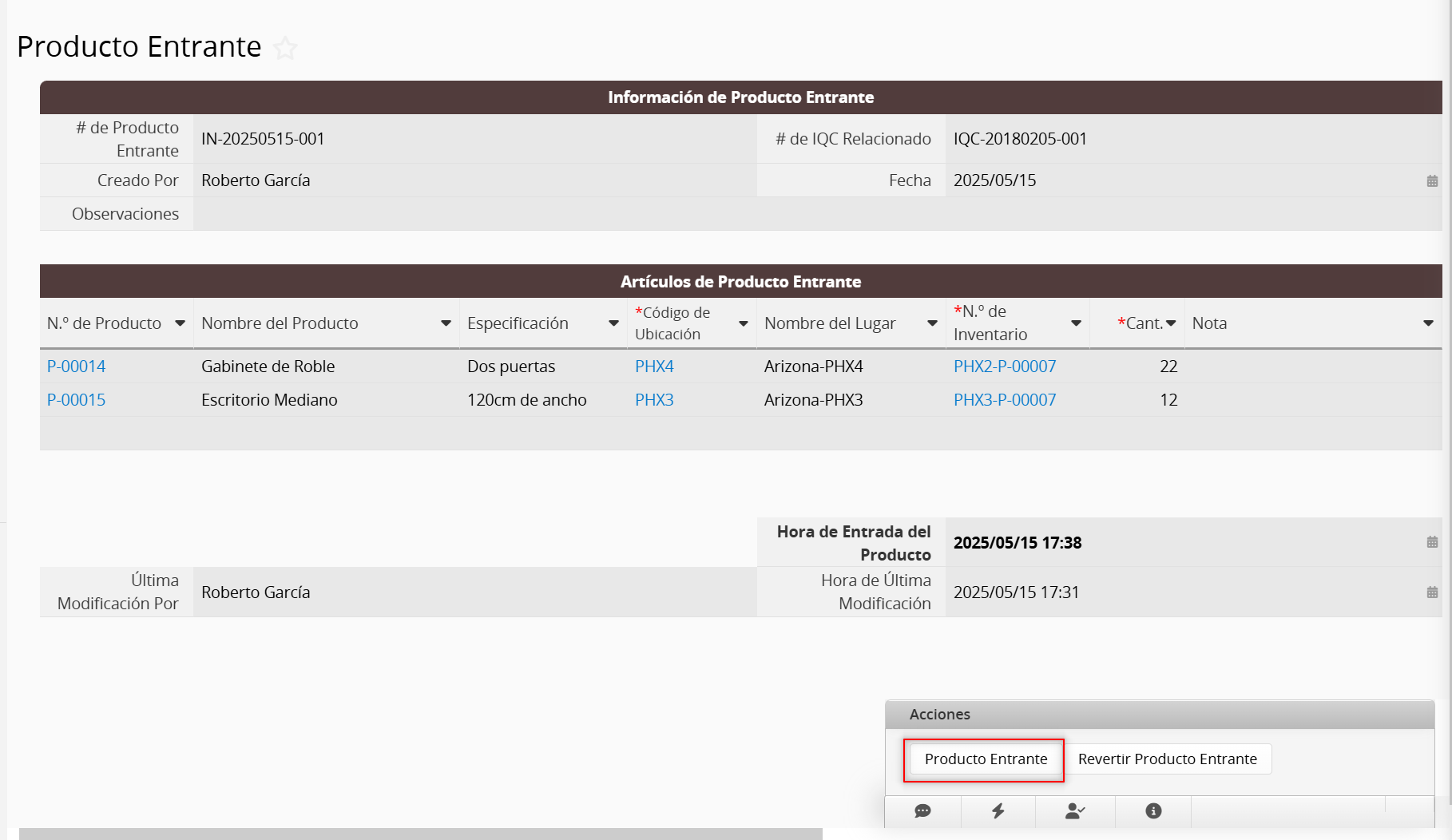Open the calendar picker for Fecha

(1432, 181)
